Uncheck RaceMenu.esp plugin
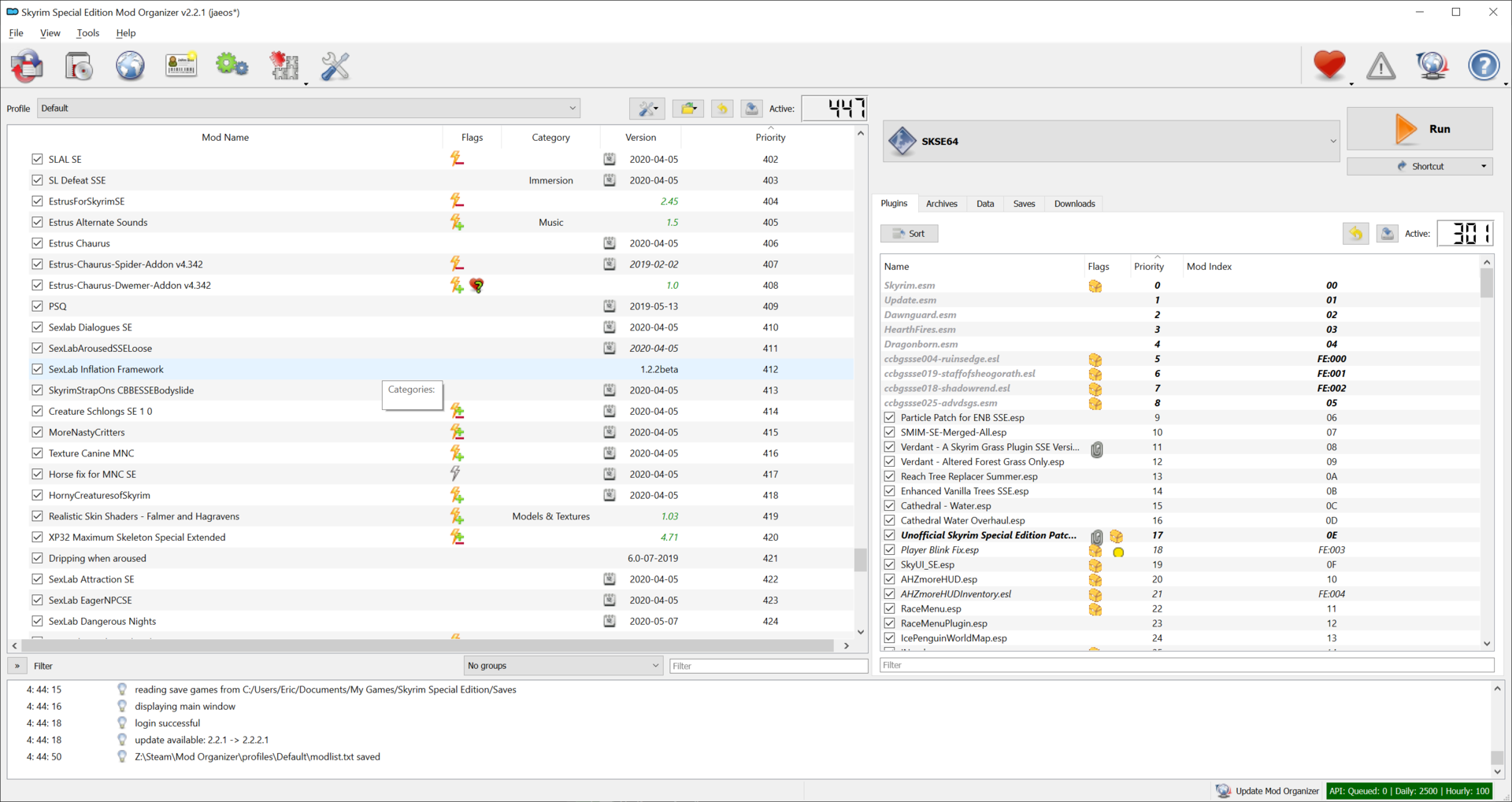1512x802 pixels. click(x=890, y=608)
